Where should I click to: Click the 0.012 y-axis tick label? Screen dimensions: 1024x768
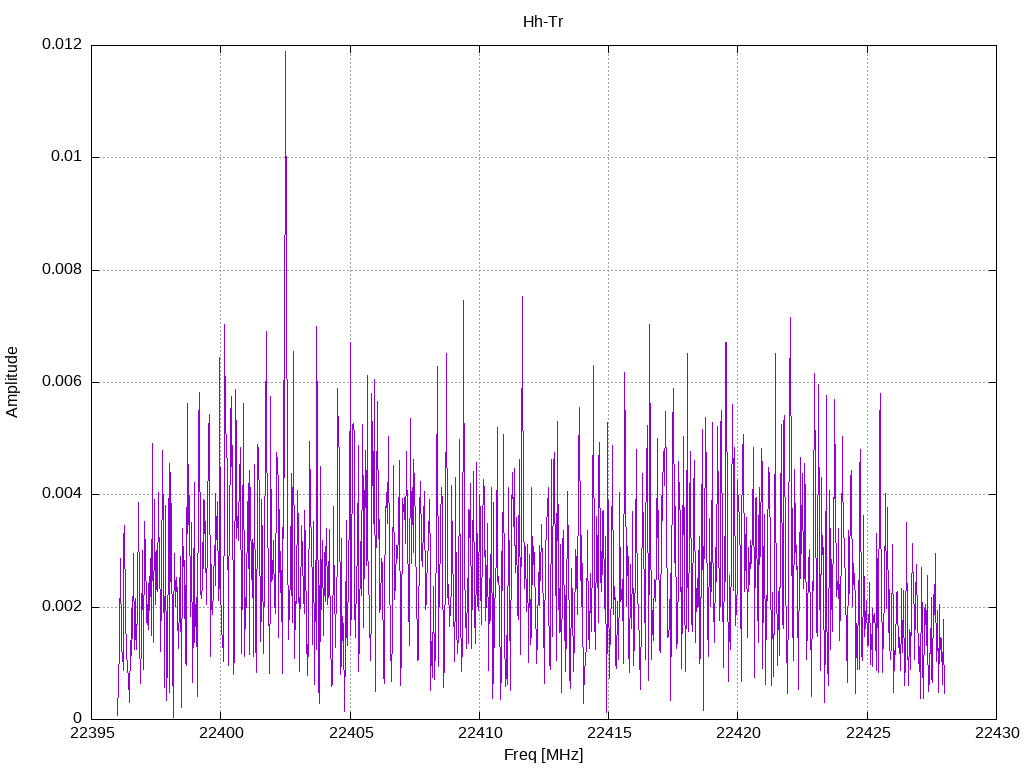pyautogui.click(x=63, y=44)
